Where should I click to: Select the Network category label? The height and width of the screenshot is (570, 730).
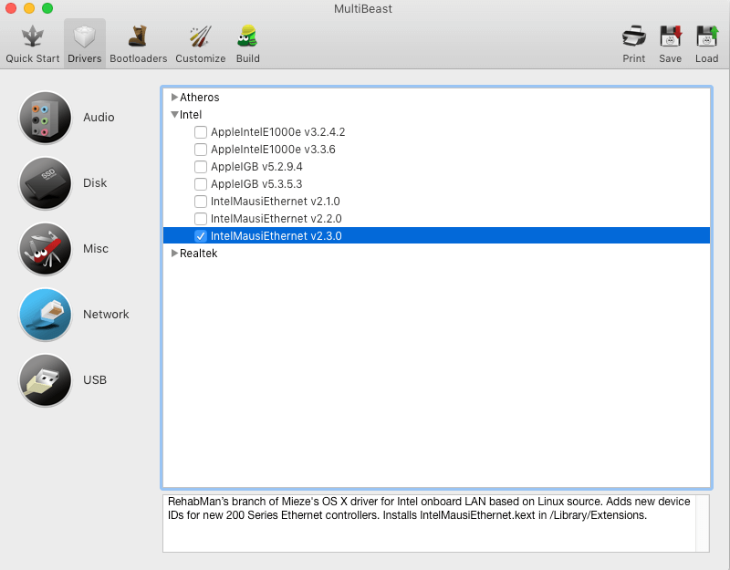click(106, 314)
